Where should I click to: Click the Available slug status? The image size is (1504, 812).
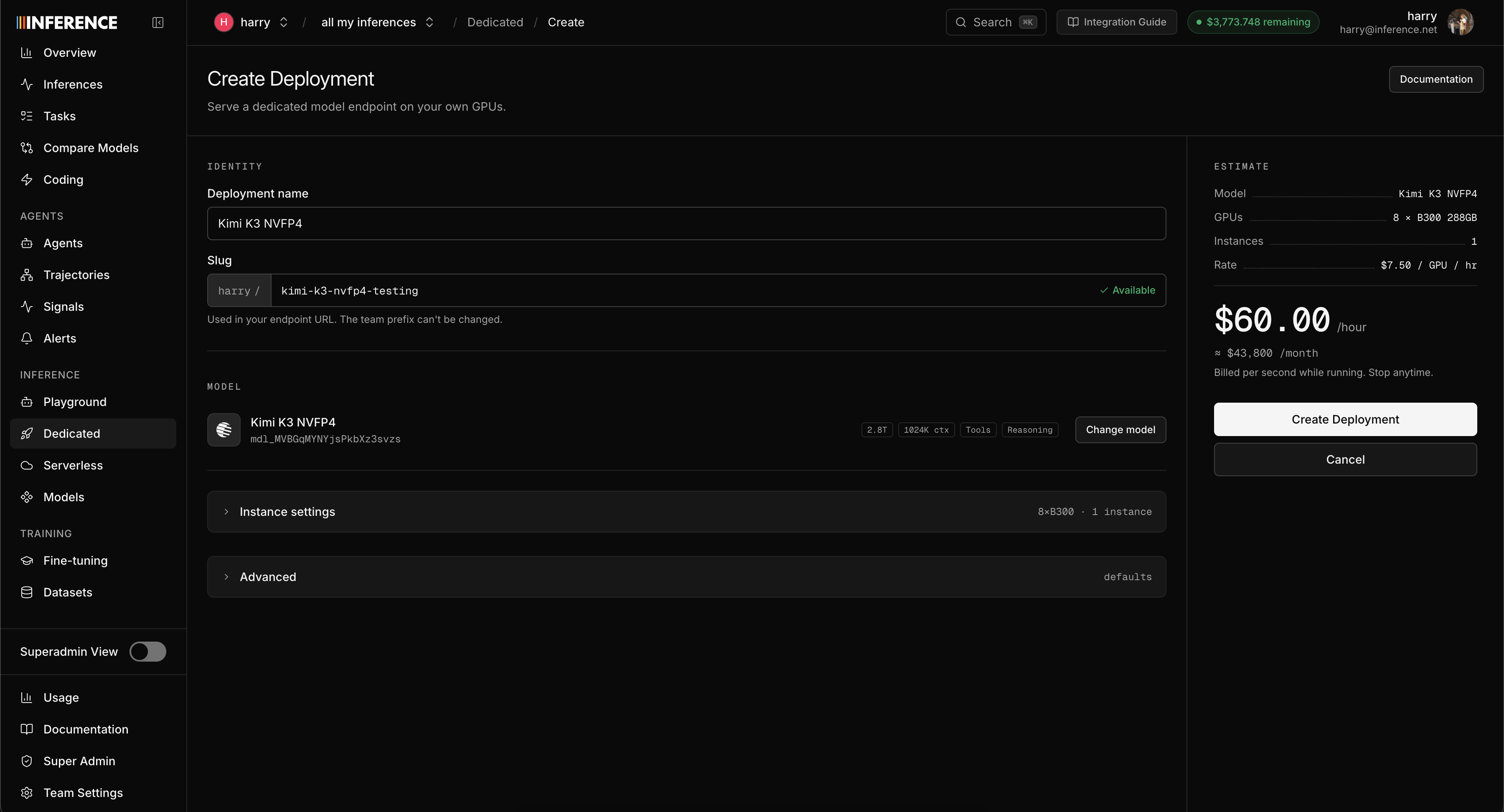tap(1128, 290)
